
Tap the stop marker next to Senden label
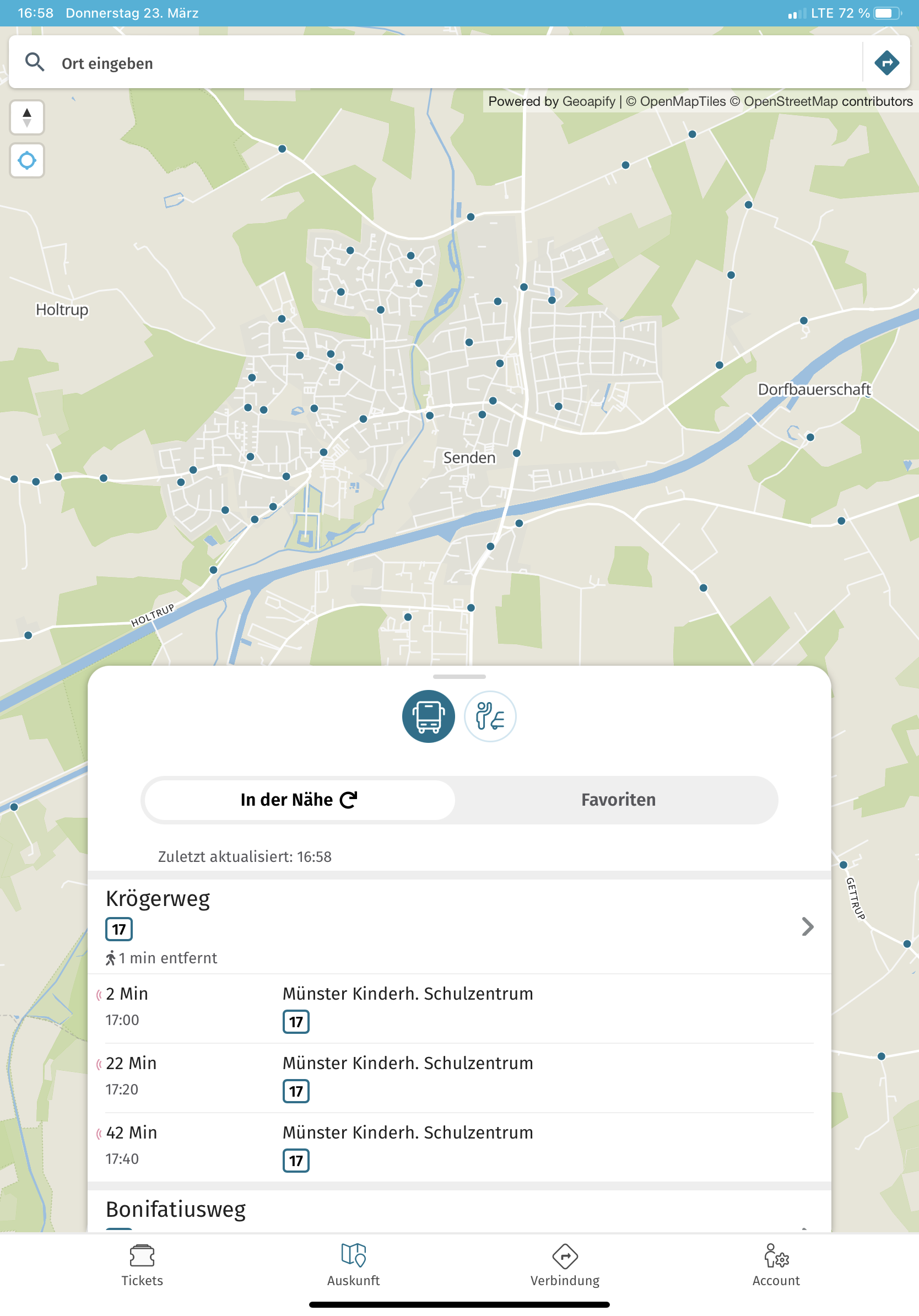[x=517, y=454]
